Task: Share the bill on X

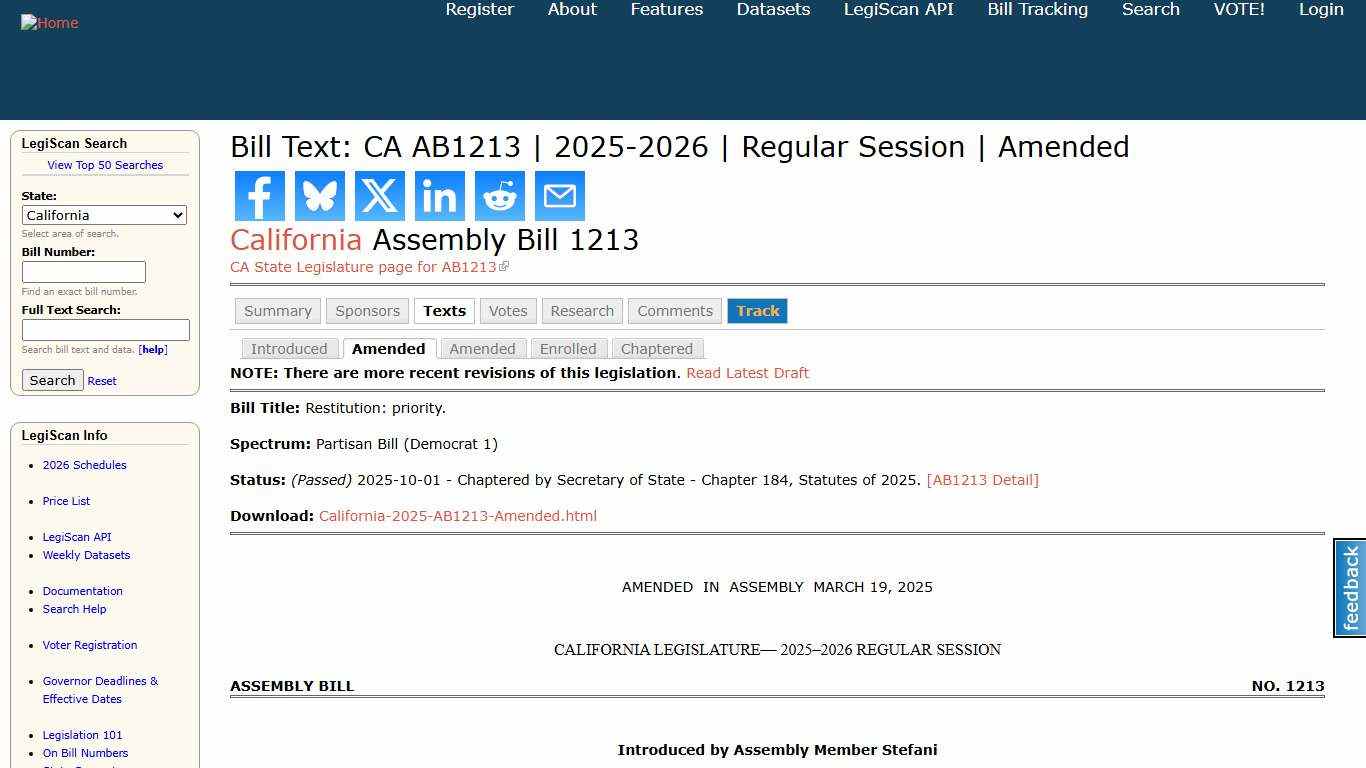Action: coord(379,196)
